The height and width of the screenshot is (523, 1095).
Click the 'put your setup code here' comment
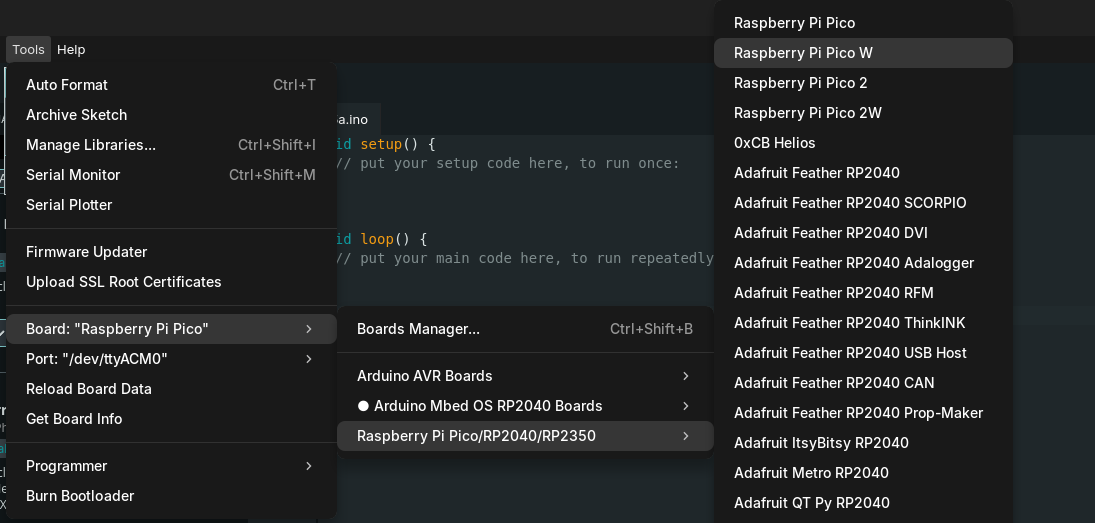tap(508, 163)
